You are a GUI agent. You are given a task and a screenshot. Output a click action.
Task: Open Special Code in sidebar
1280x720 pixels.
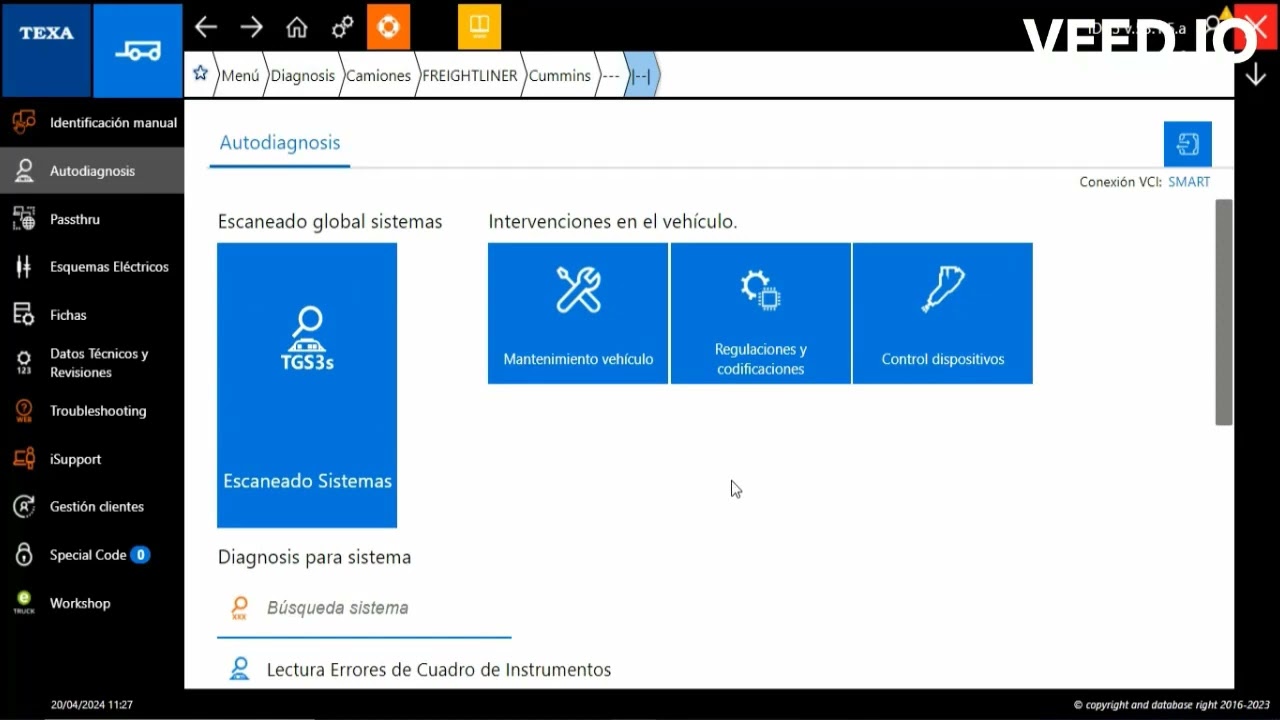coord(92,555)
